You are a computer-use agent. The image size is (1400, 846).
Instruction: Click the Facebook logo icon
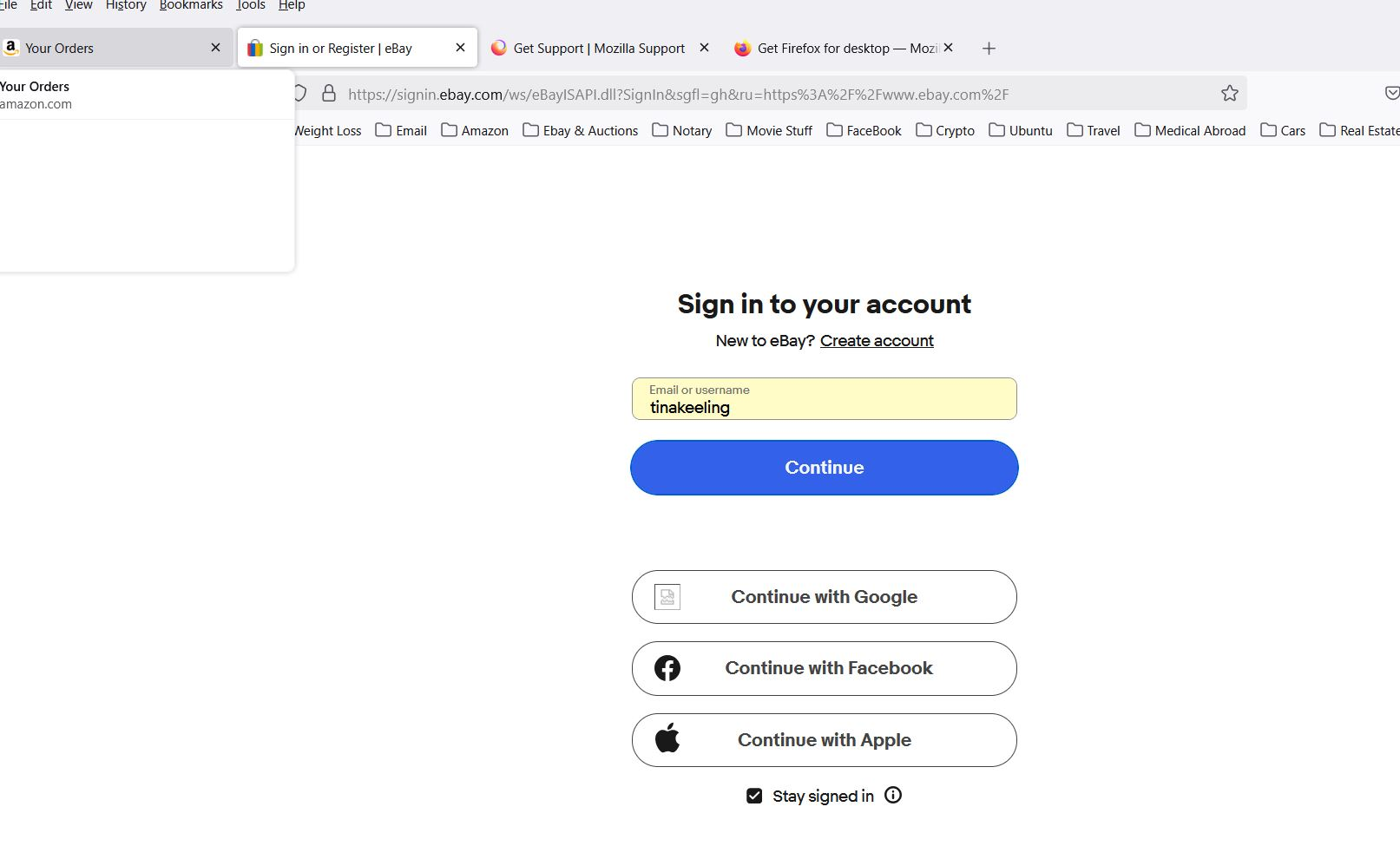[667, 668]
